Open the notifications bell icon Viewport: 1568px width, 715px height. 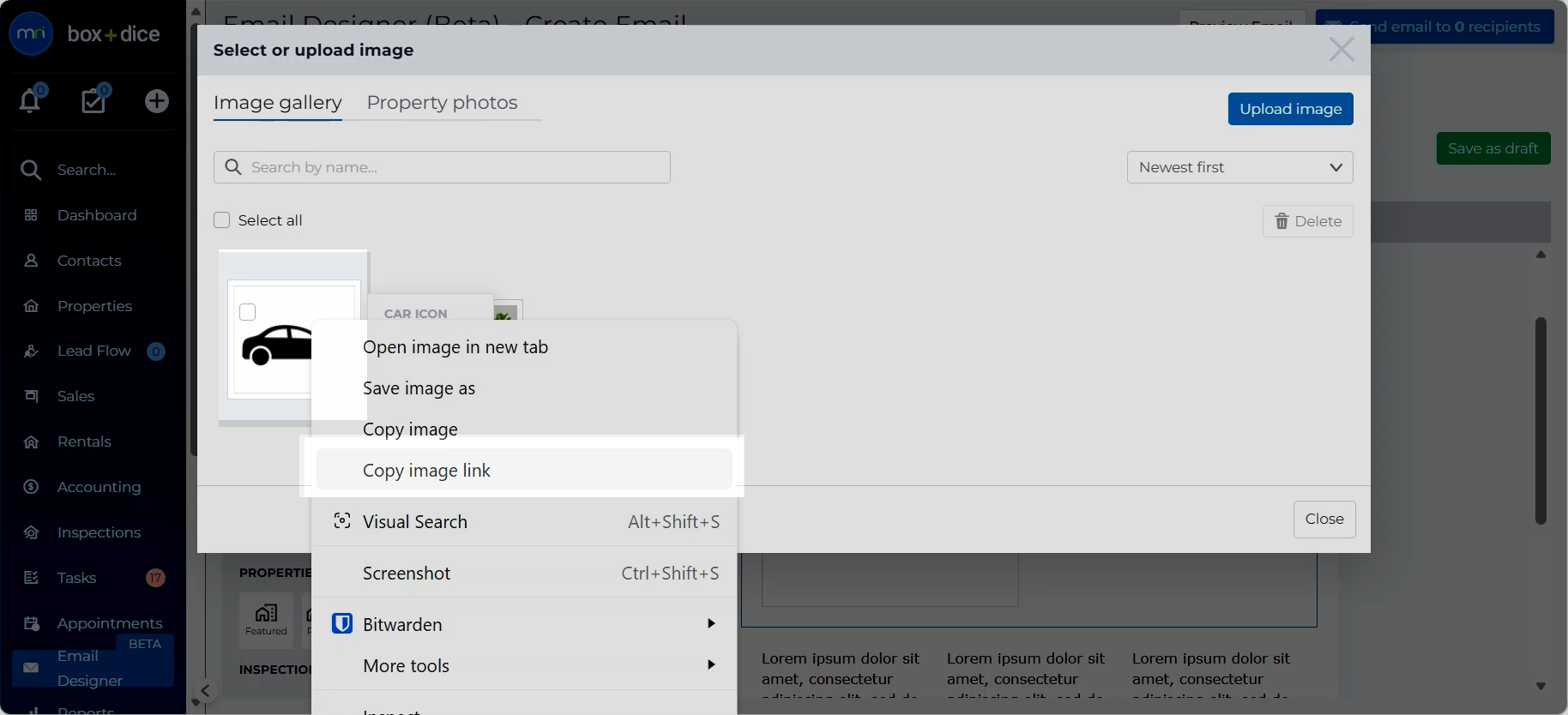[x=30, y=100]
